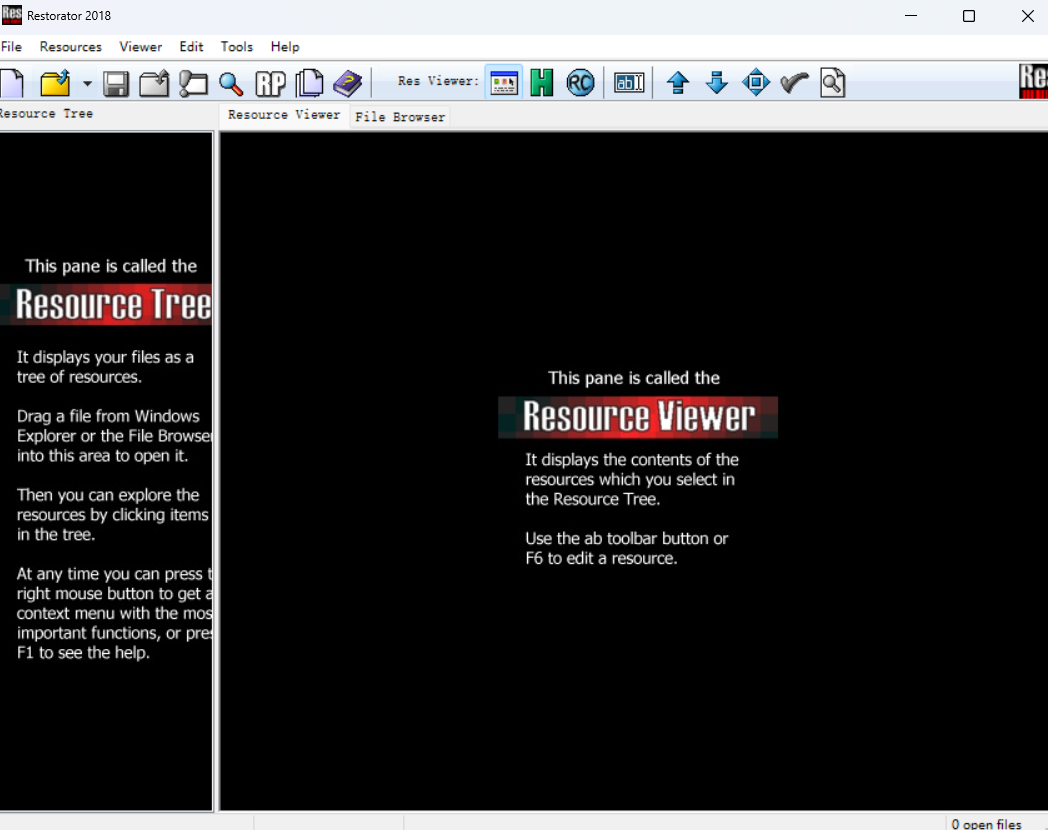Click the Resource Tree panel header
Viewport: 1048px width, 830px height.
click(46, 114)
